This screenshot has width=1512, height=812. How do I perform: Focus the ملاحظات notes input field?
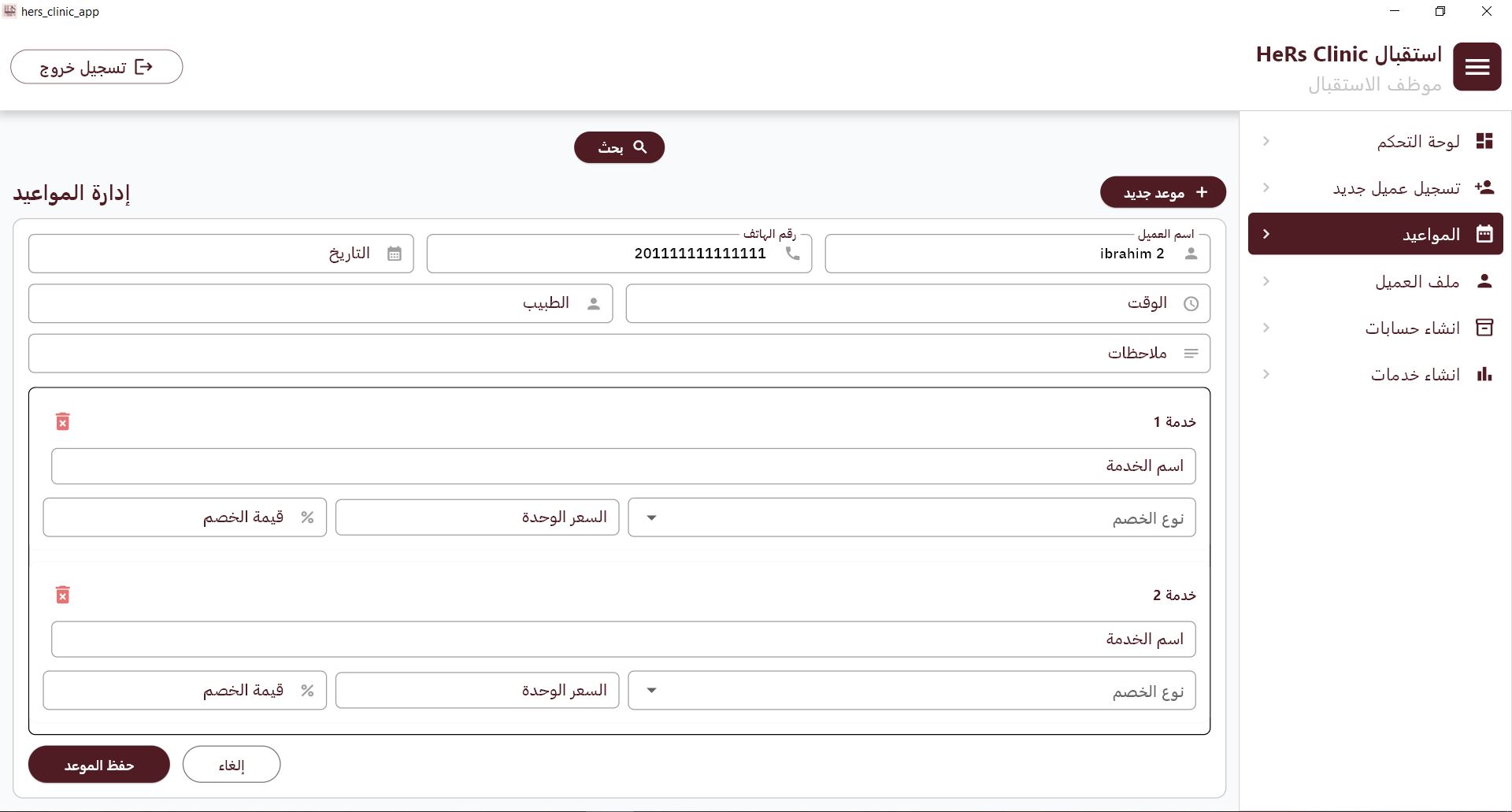(619, 354)
